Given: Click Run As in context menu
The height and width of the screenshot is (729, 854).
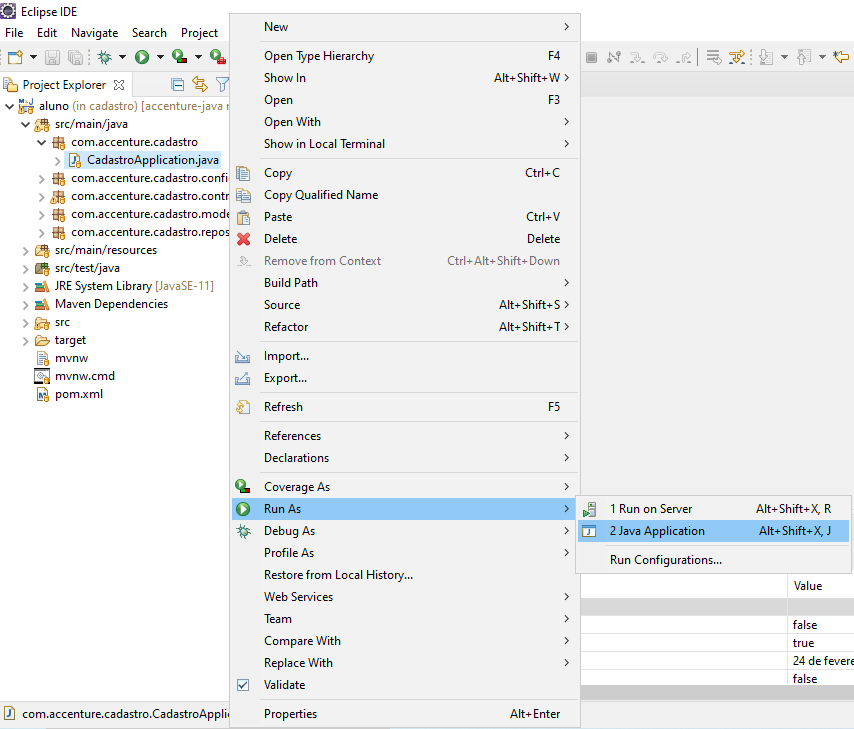Looking at the screenshot, I should [404, 509].
